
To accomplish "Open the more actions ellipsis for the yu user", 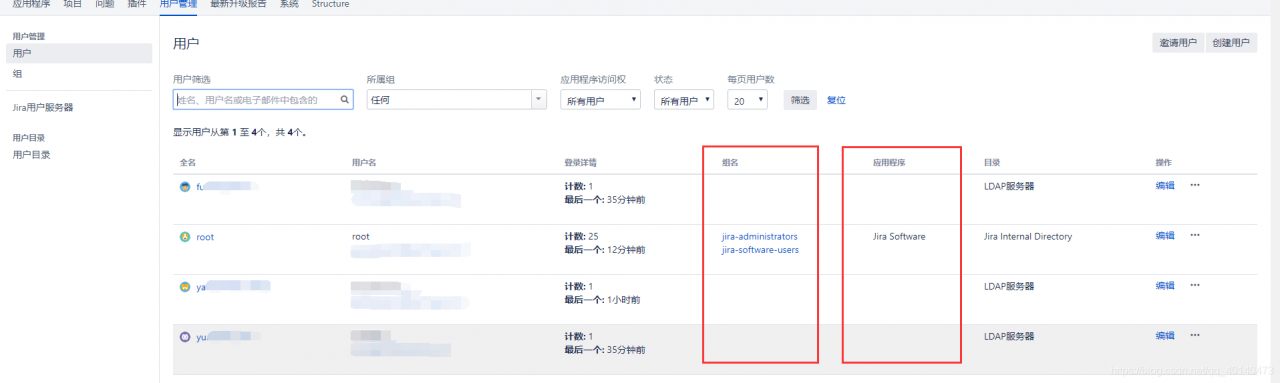I will (1194, 336).
